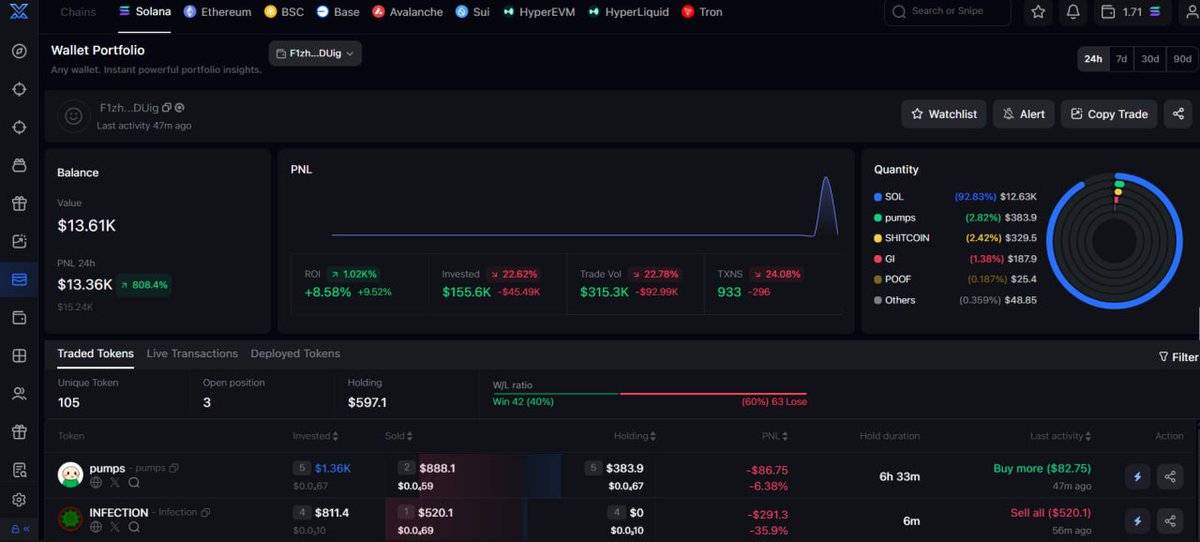Search INFECTION token via magnifier icon
The height and width of the screenshot is (542, 1200).
coord(134,526)
